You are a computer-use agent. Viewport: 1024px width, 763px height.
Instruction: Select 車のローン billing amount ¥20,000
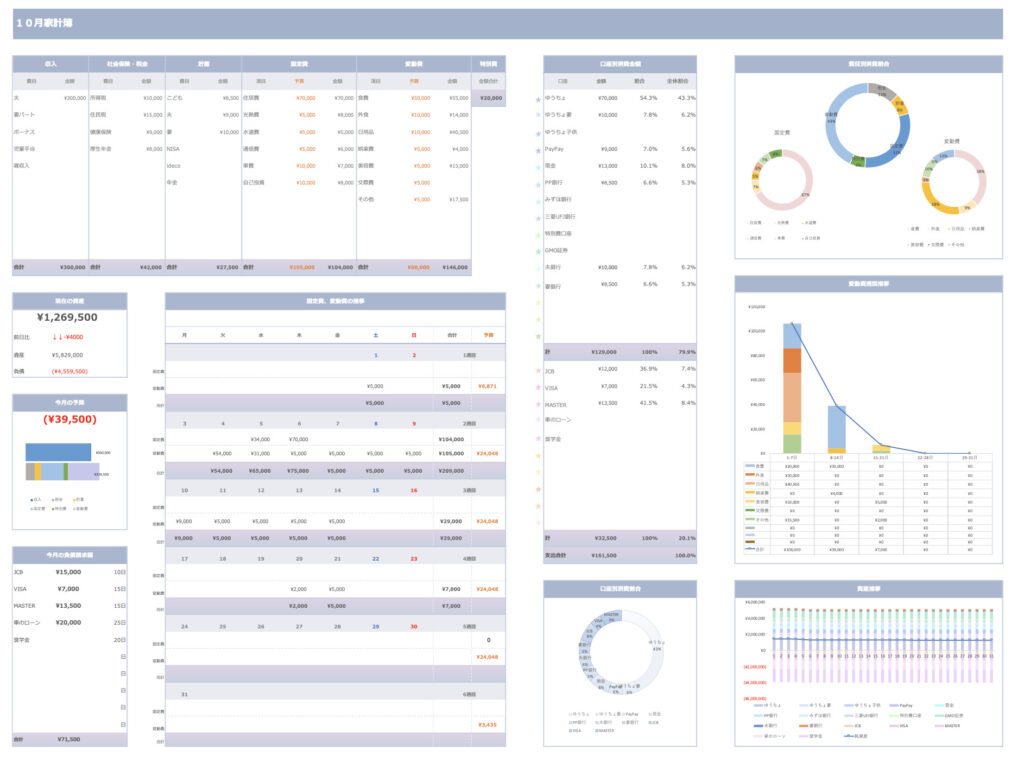[x=69, y=623]
